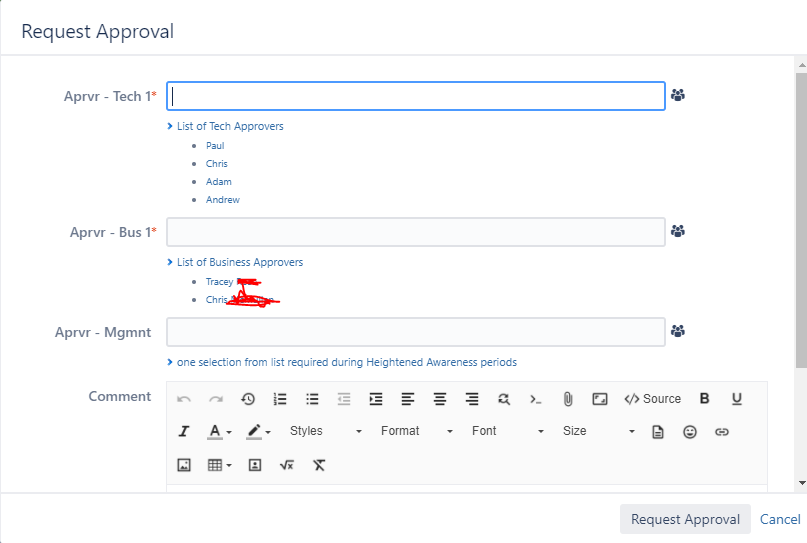Screen dimensions: 807x543
Task: Cancel the approval request
Action: [x=780, y=519]
